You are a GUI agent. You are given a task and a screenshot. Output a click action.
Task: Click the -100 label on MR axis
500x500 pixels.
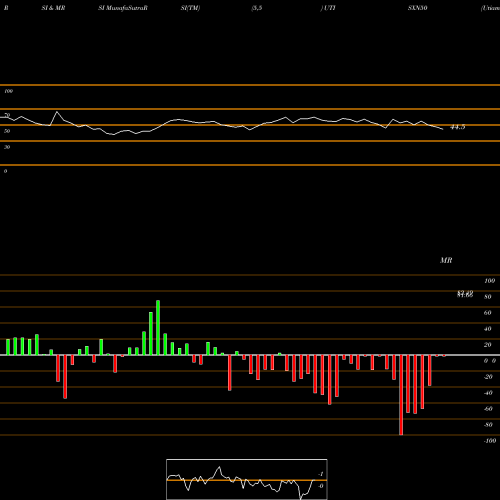tap(490, 441)
